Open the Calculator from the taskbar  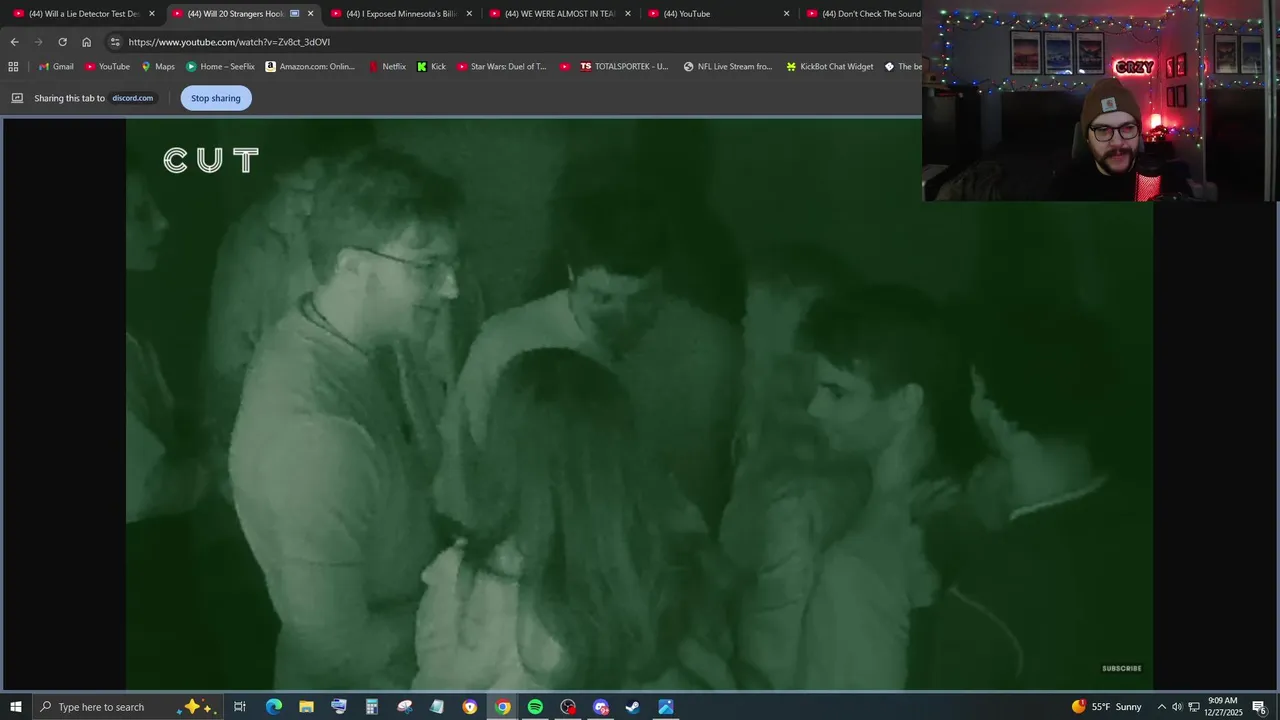coord(372,707)
